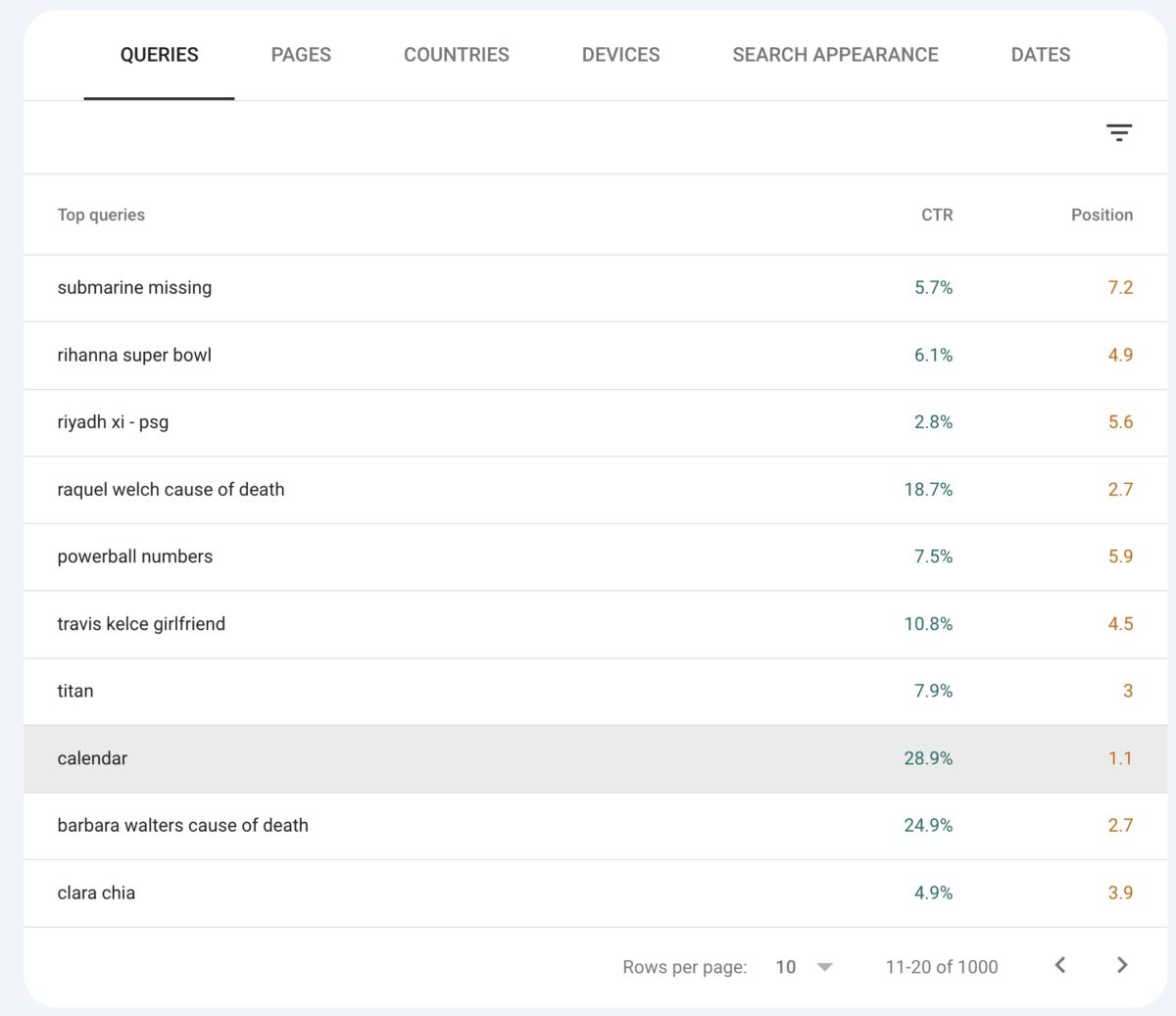This screenshot has height=1016, width=1176.
Task: Click the Top queries column header
Action: click(101, 215)
